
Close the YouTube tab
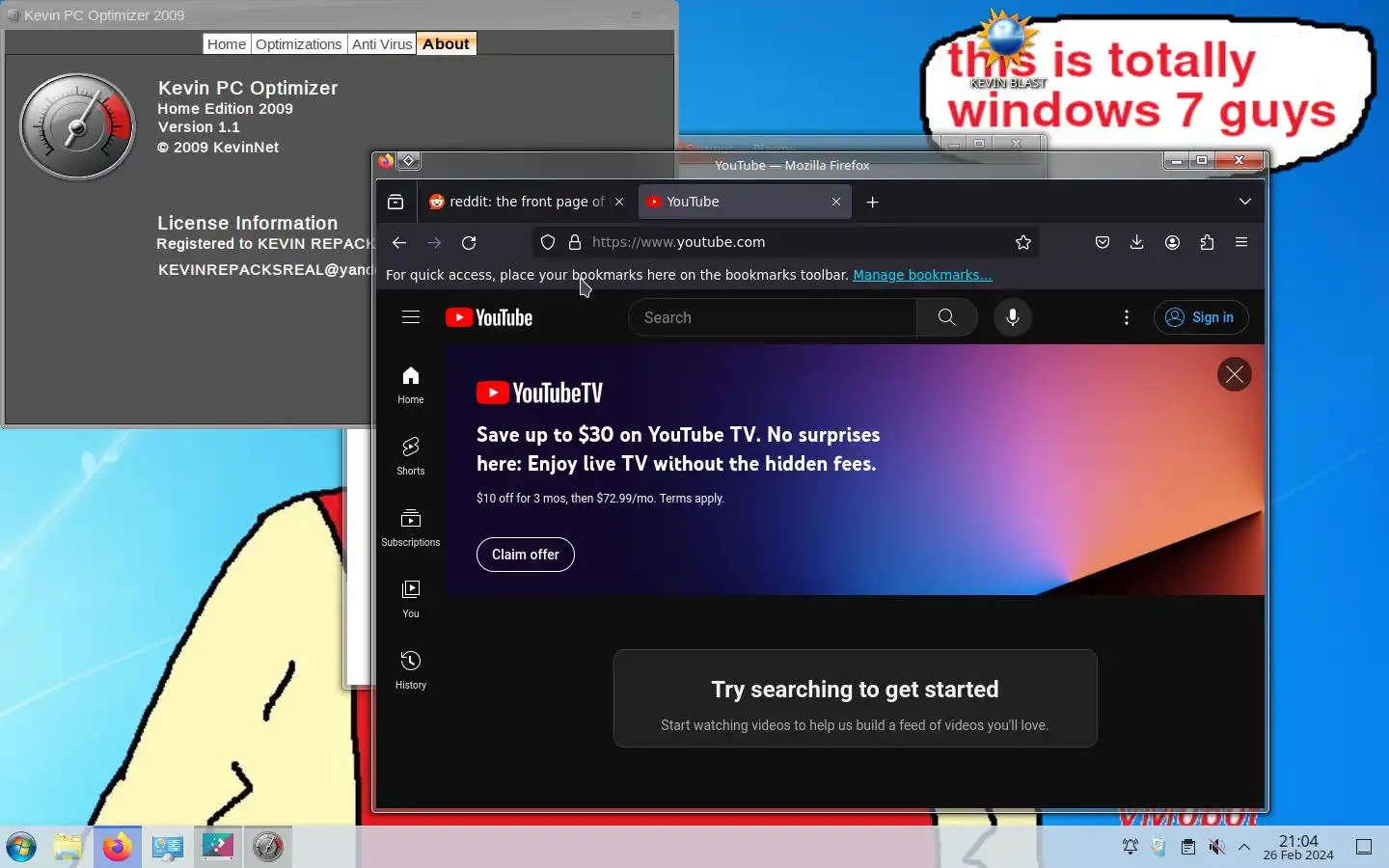point(836,202)
